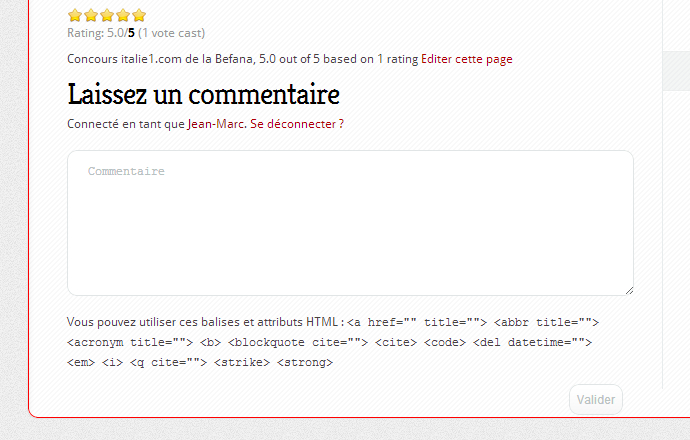The image size is (690, 440).
Task: Click the 'Concours italie1.com de la Befana' text
Action: pos(160,59)
